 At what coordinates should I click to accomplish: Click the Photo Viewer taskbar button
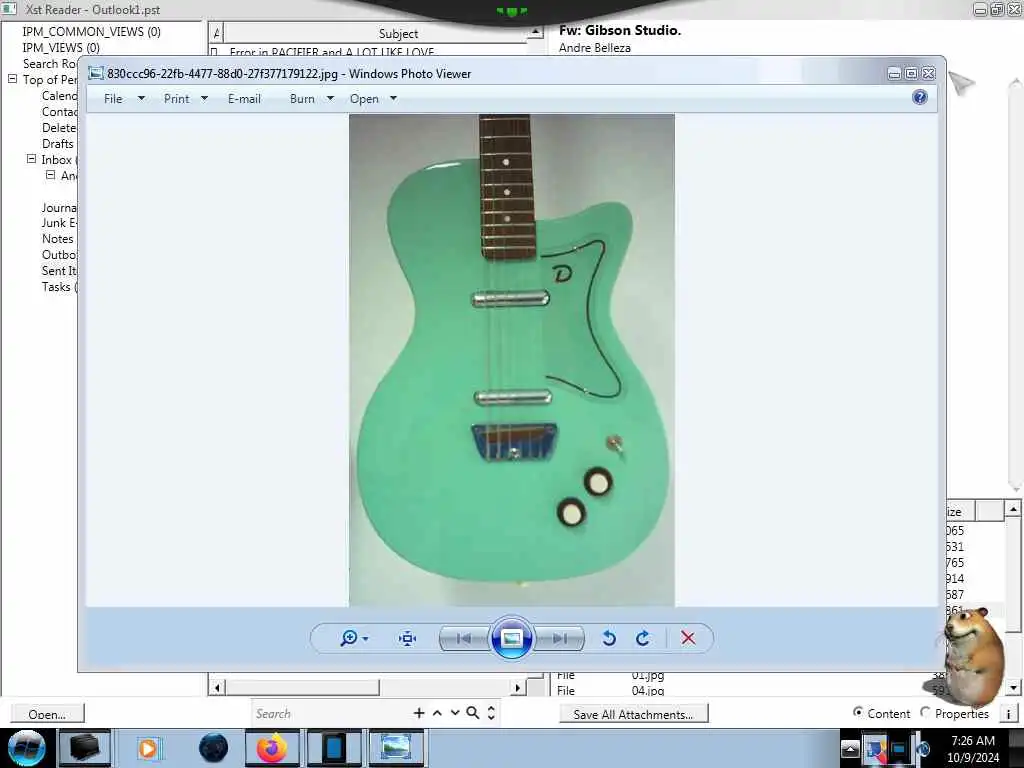(x=396, y=748)
